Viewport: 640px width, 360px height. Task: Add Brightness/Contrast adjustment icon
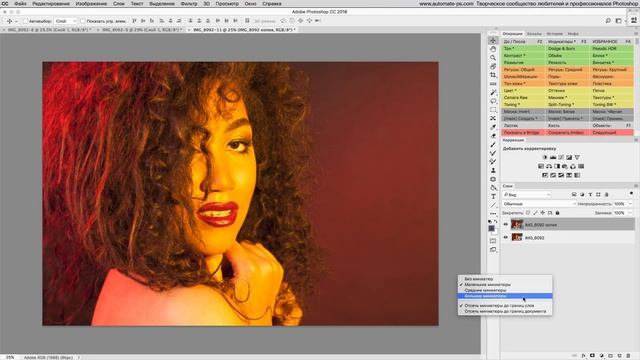(x=545, y=157)
